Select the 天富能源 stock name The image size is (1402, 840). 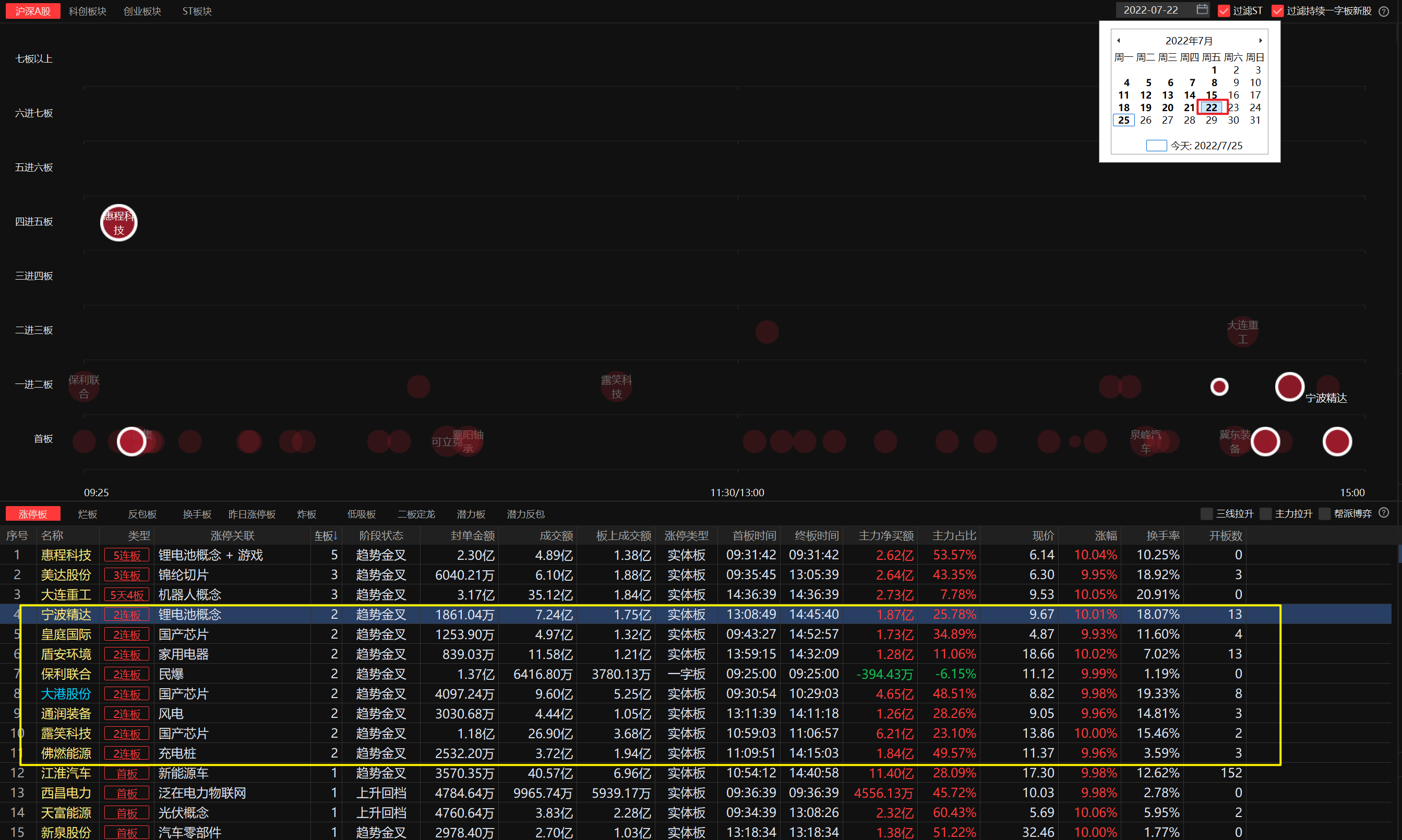[x=66, y=813]
